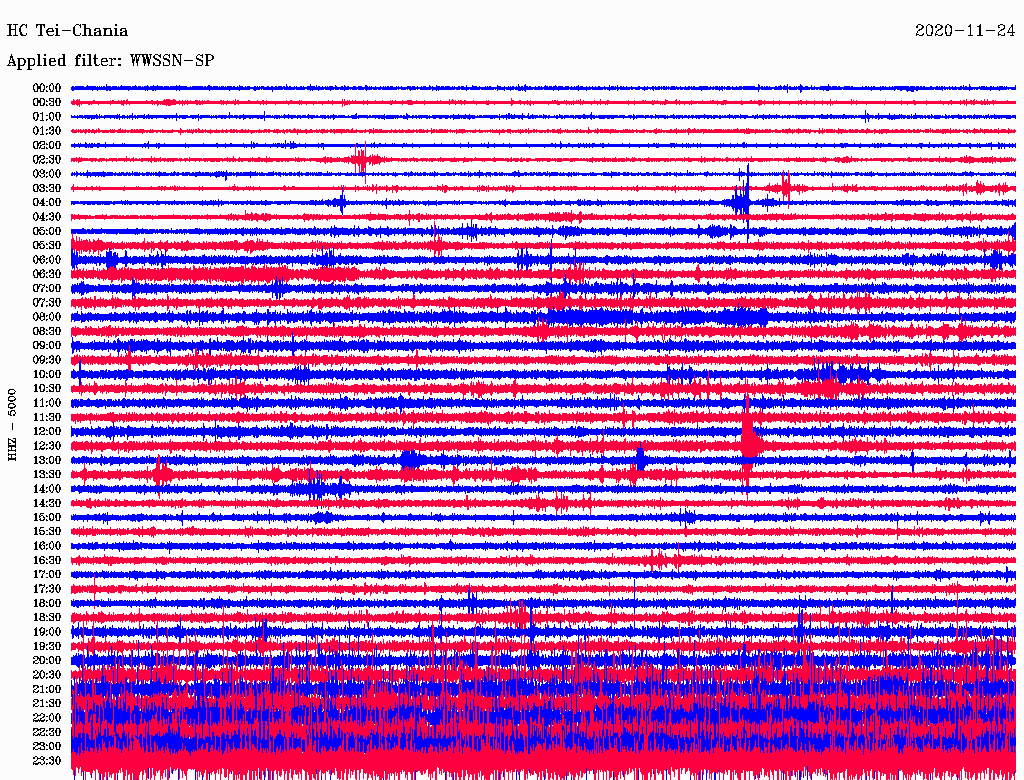This screenshot has height=780, width=1024.
Task: Select the 11:00 time label
Action: [x=47, y=403]
